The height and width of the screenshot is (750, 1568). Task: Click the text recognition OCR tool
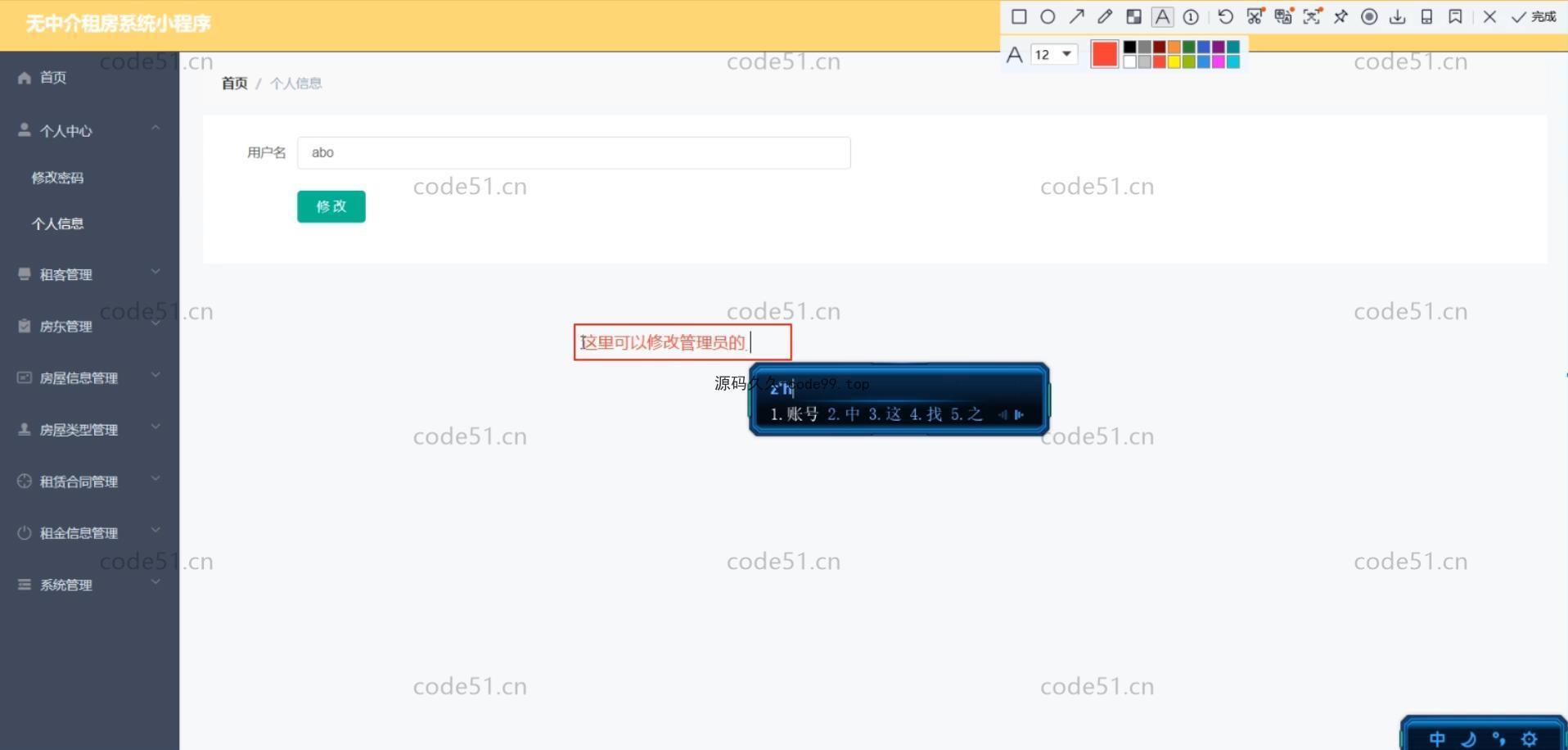pyautogui.click(x=1312, y=16)
